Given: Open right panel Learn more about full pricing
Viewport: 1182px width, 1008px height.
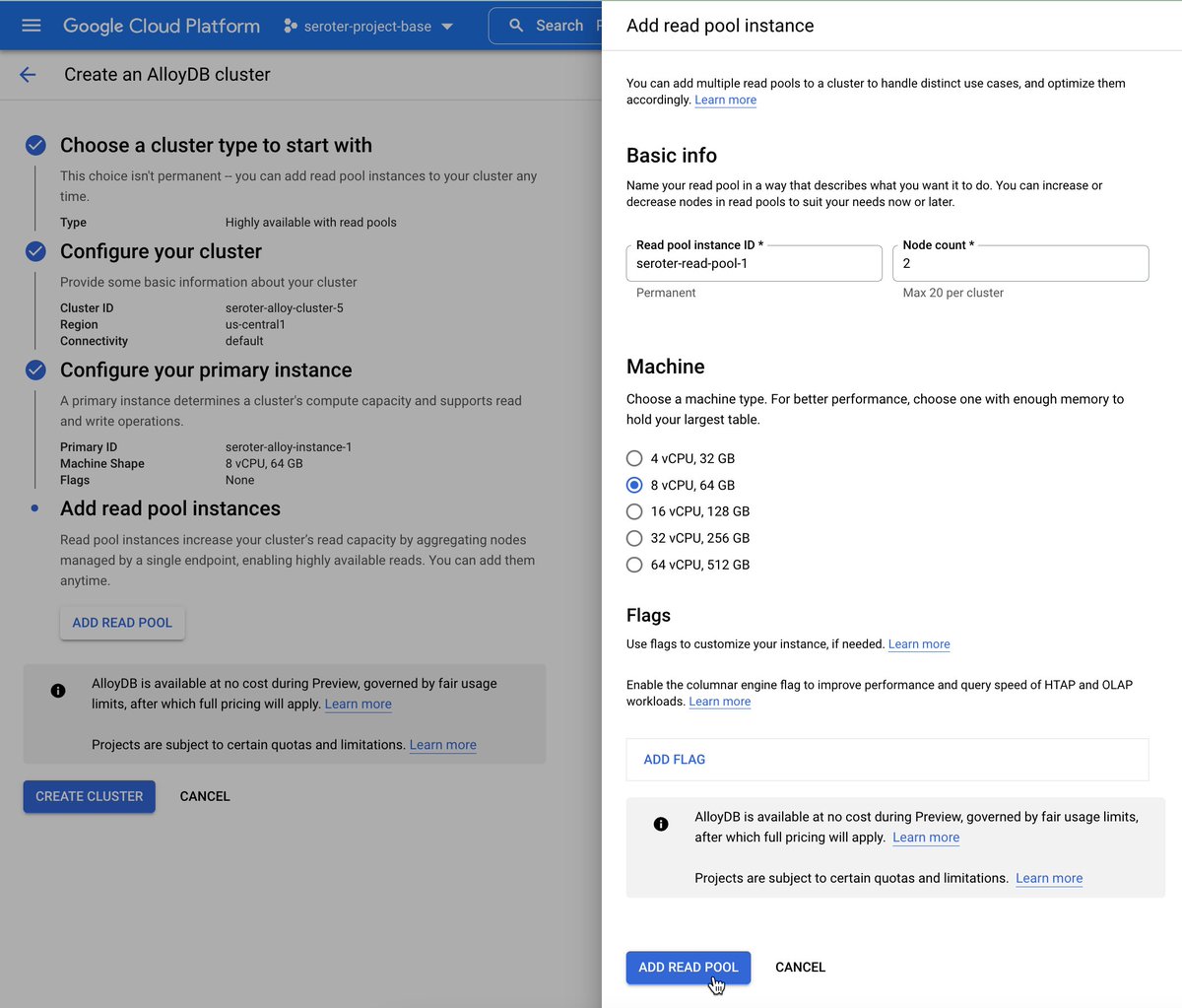Looking at the screenshot, I should point(926,838).
